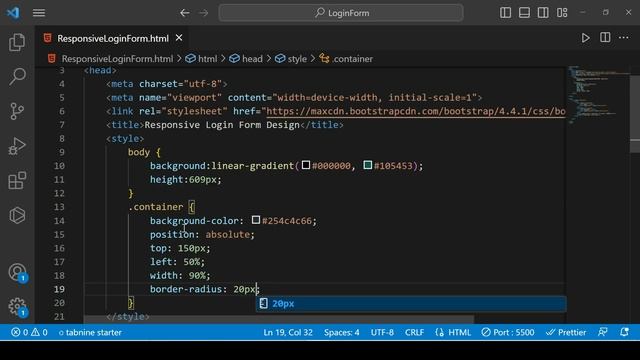Click the 'Responsive Login Form Design' title text
Viewport: 640px width, 360px height.
tap(222, 125)
